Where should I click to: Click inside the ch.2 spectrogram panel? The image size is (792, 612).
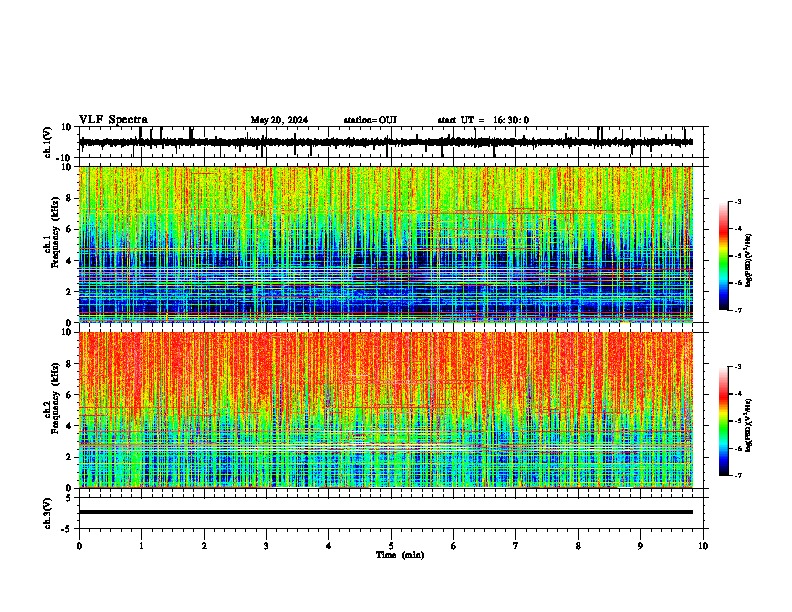tap(386, 410)
